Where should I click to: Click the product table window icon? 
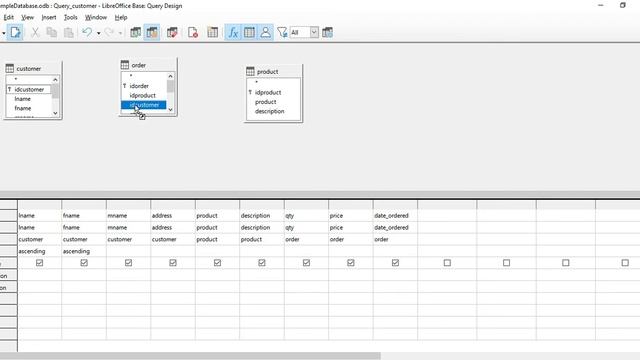(250, 71)
